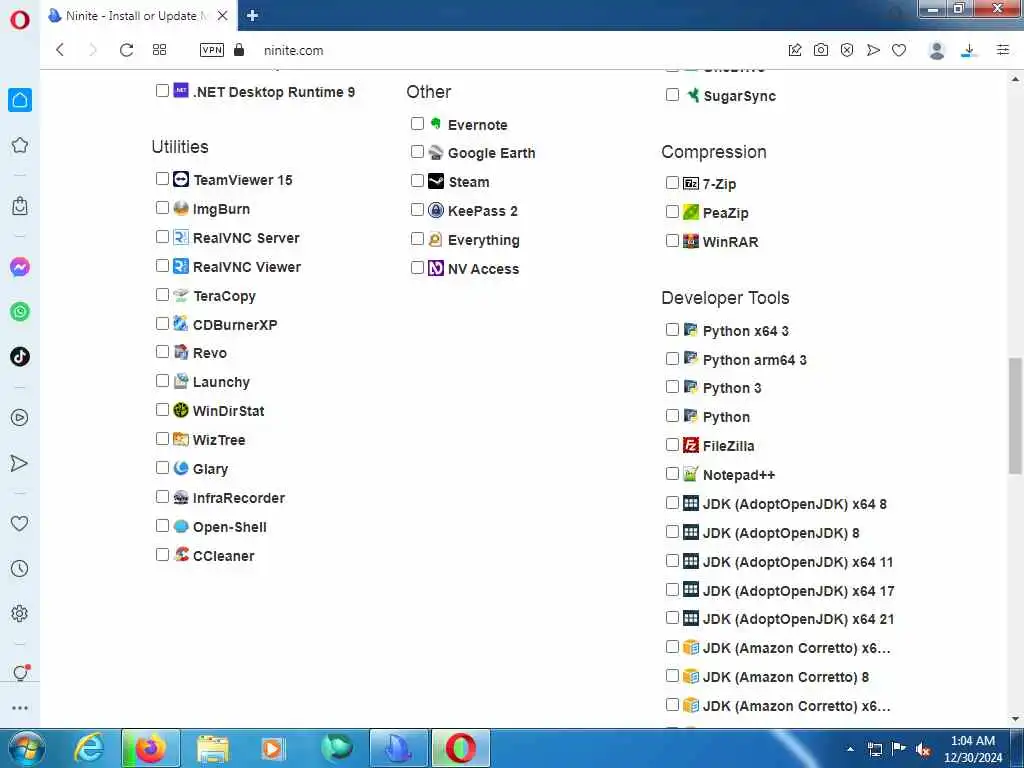Screen dimensions: 1024x768
Task: Open ad blocker shield icon
Action: 847,50
